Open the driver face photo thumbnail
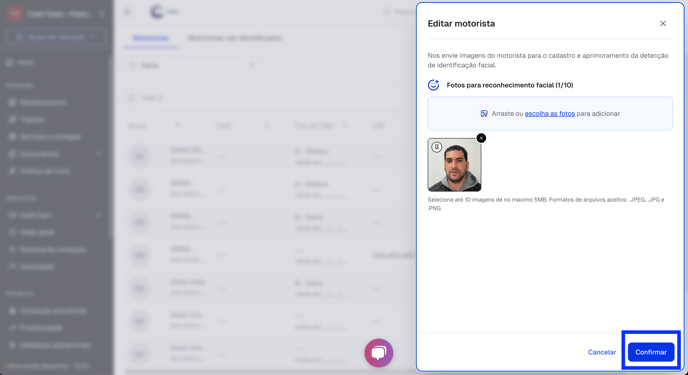Screen dimensions: 688x375 pos(454,165)
